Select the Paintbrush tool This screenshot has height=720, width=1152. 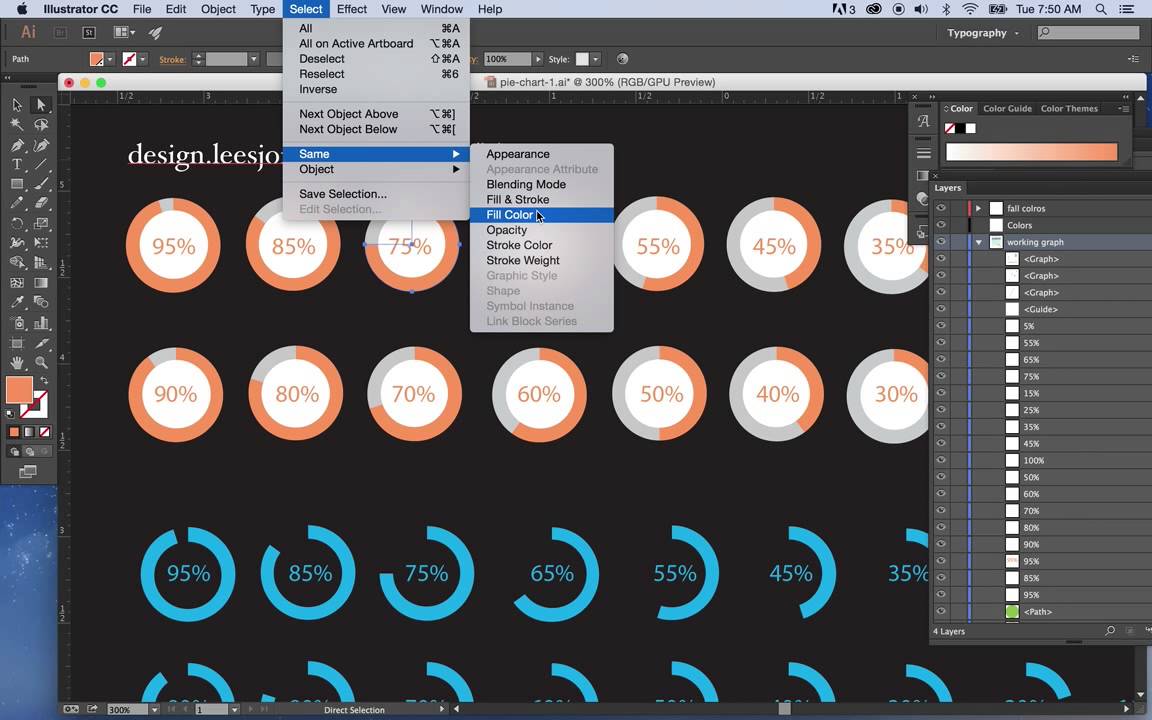tap(41, 184)
